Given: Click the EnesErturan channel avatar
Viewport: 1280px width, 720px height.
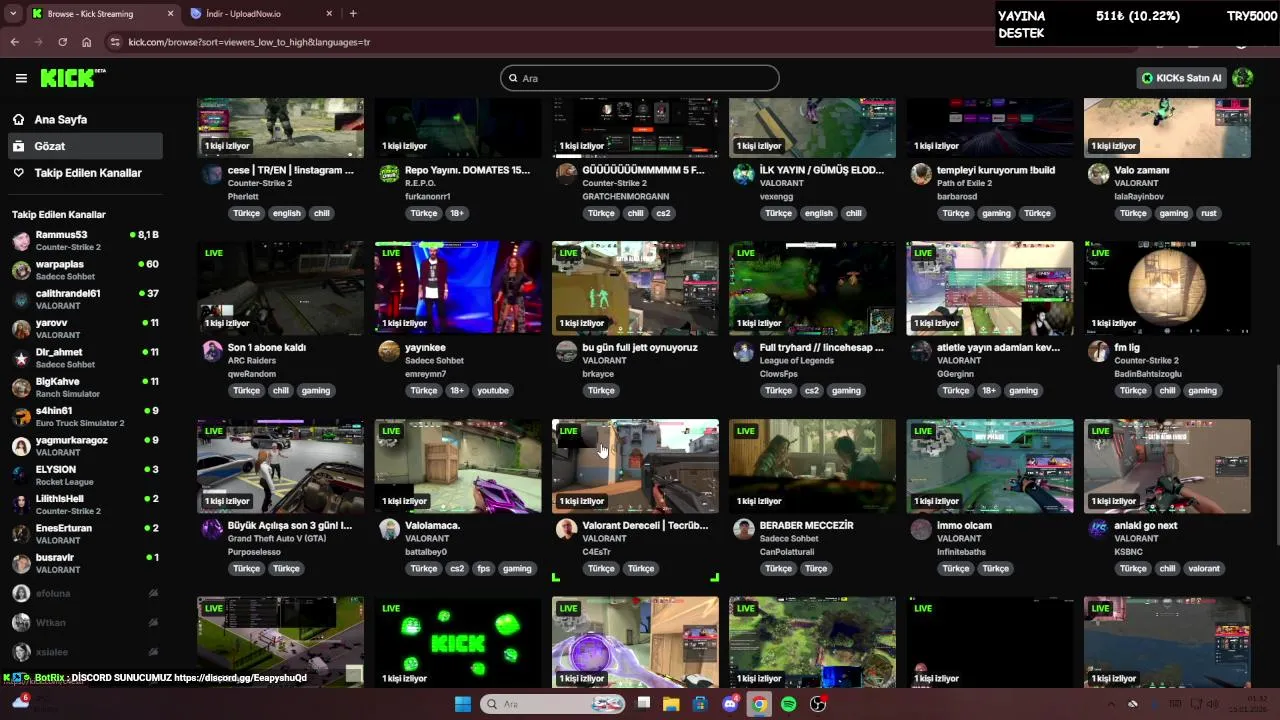Looking at the screenshot, I should pos(21,534).
